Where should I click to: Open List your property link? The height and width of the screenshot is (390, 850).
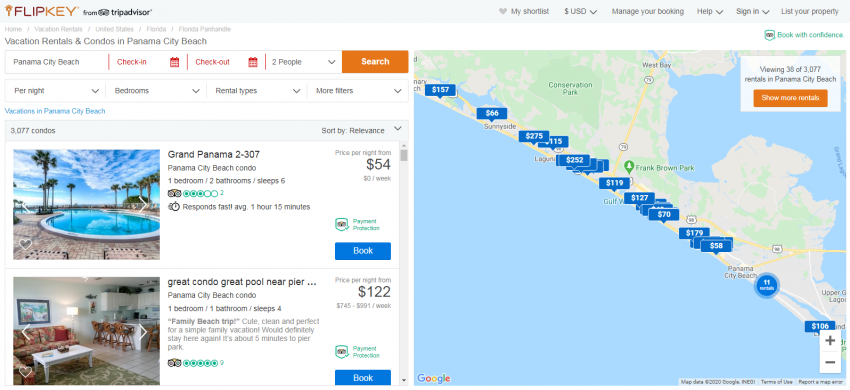tap(810, 11)
